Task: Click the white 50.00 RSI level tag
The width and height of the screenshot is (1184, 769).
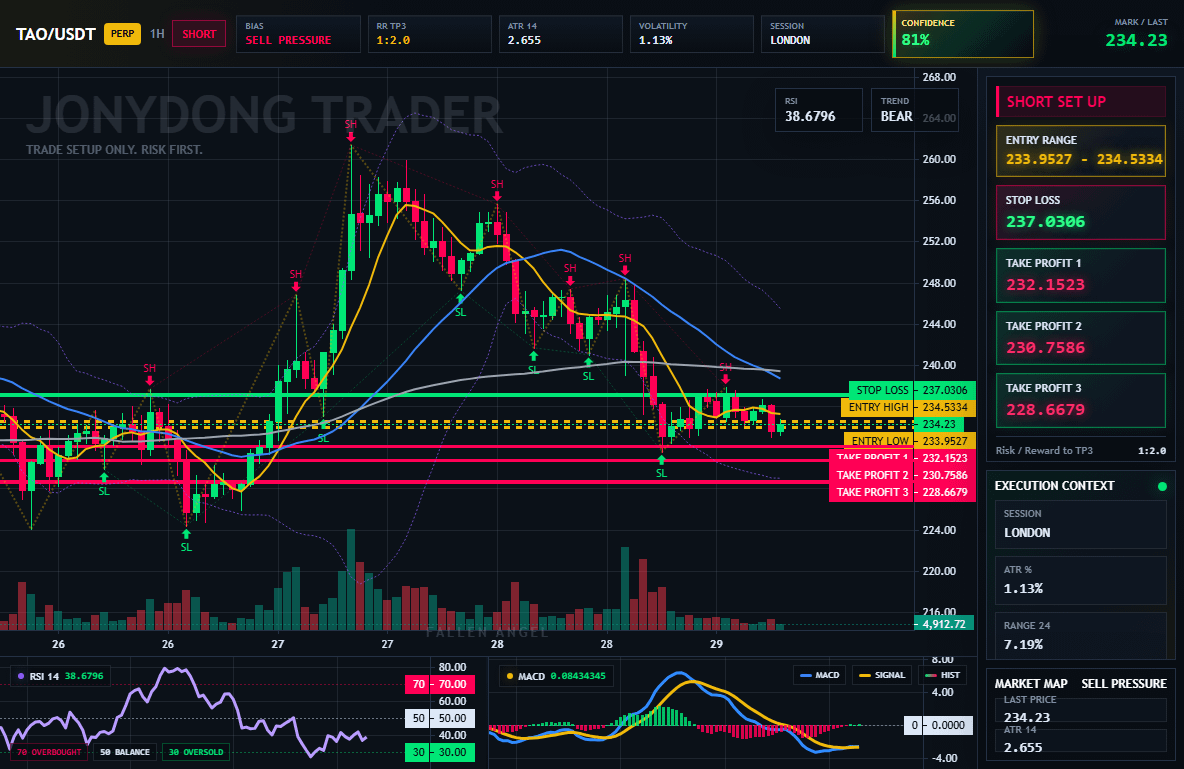Action: click(440, 718)
